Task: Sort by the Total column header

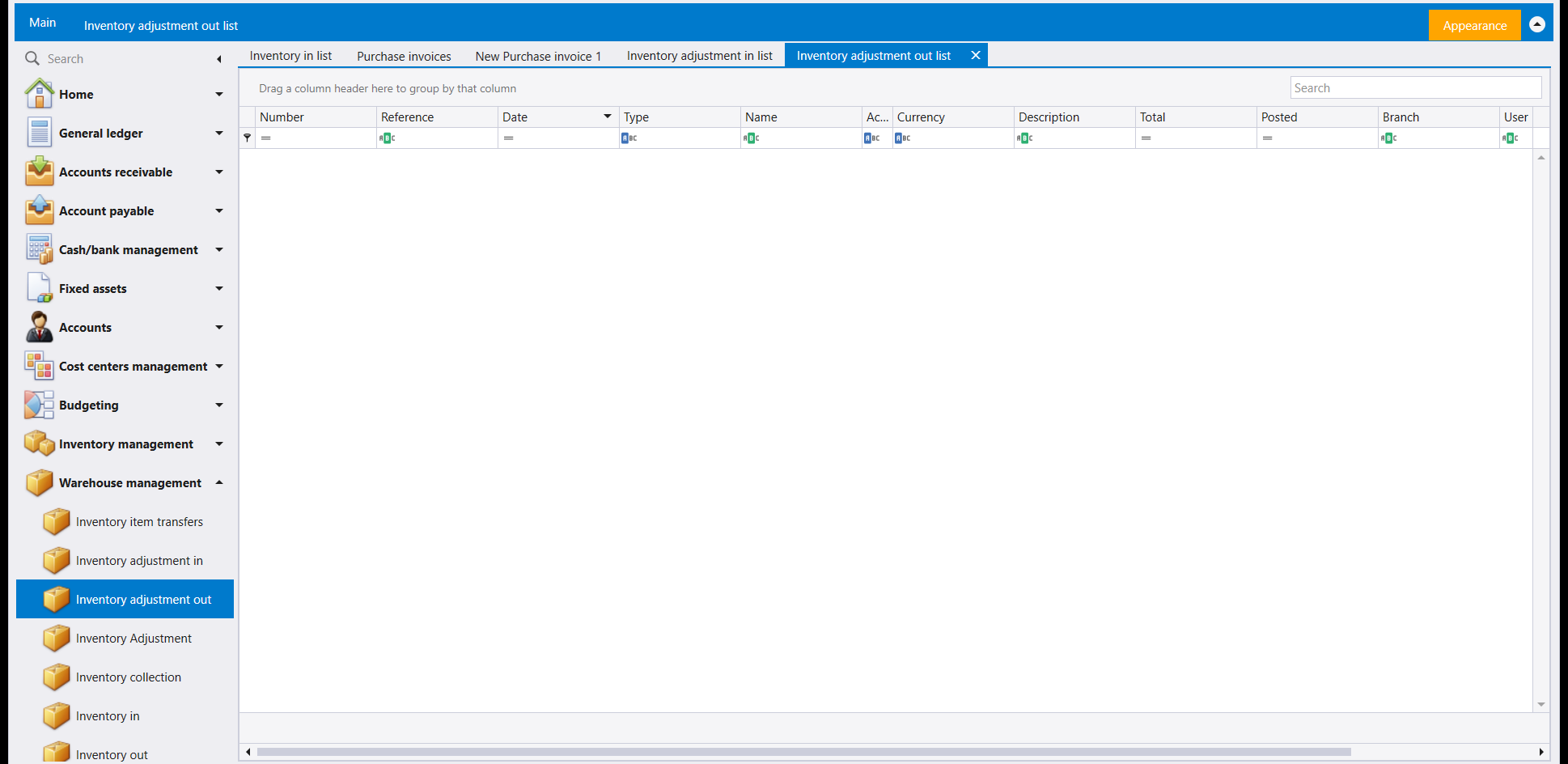Action: (x=1195, y=117)
